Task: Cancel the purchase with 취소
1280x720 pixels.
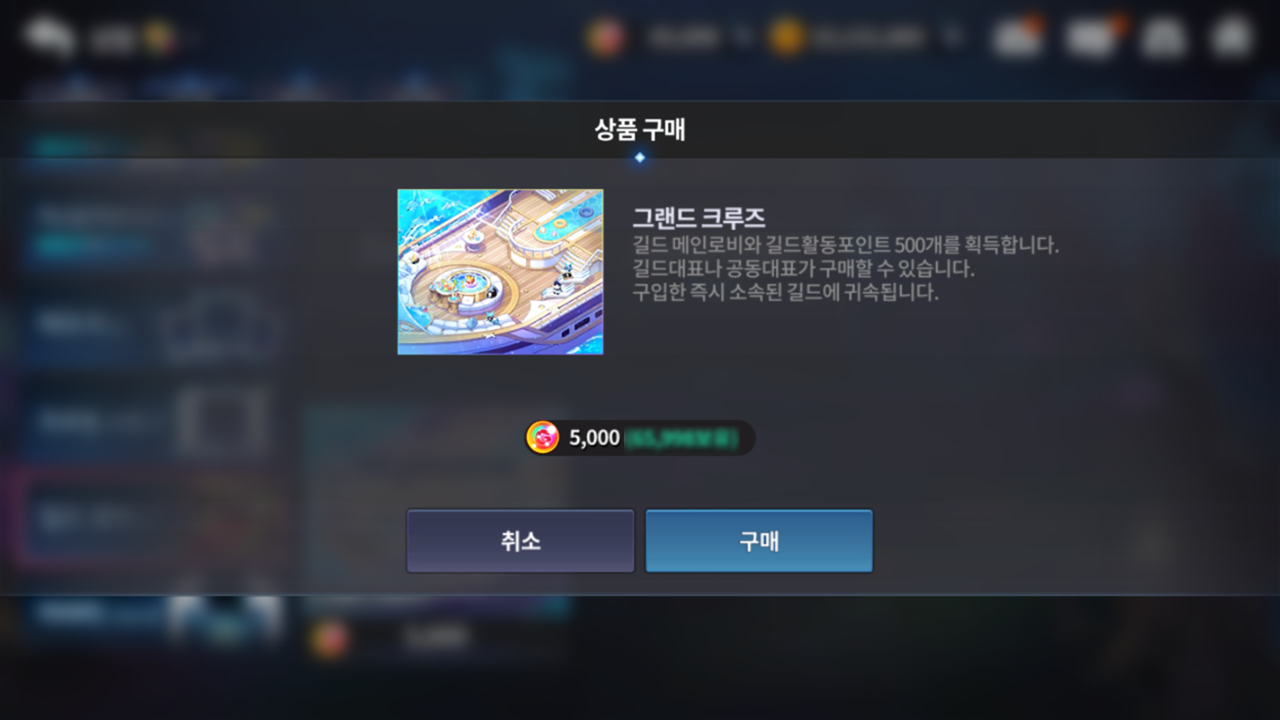Action: (x=520, y=541)
